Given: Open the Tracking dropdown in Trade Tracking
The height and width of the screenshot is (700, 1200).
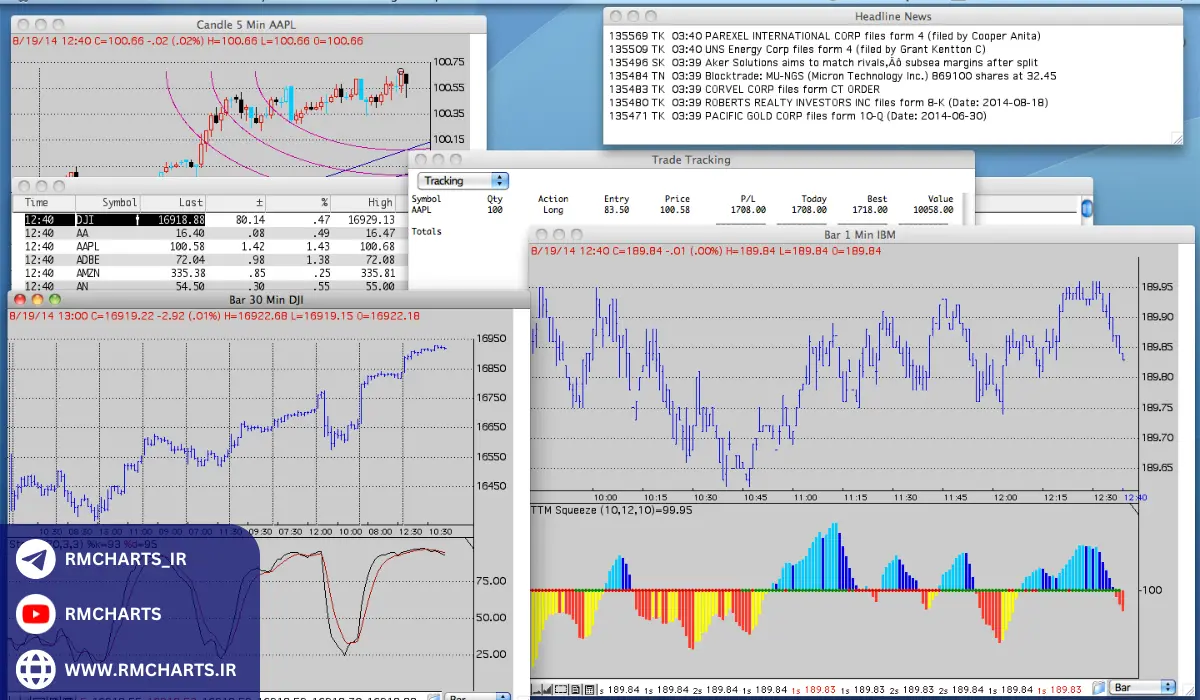Looking at the screenshot, I should 463,181.
